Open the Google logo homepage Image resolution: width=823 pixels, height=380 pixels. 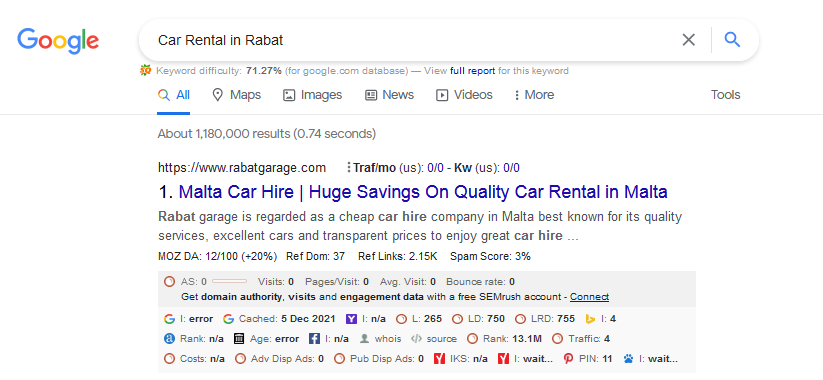(58, 41)
